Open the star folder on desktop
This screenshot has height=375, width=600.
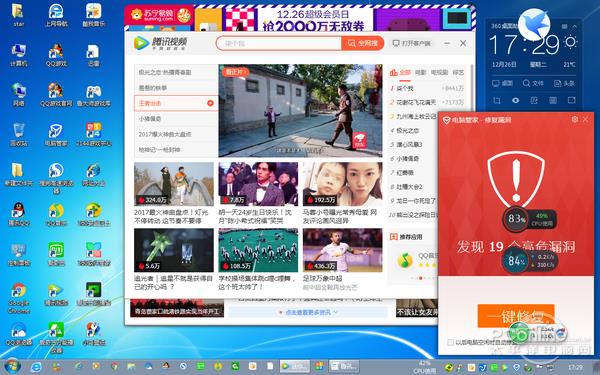point(18,14)
